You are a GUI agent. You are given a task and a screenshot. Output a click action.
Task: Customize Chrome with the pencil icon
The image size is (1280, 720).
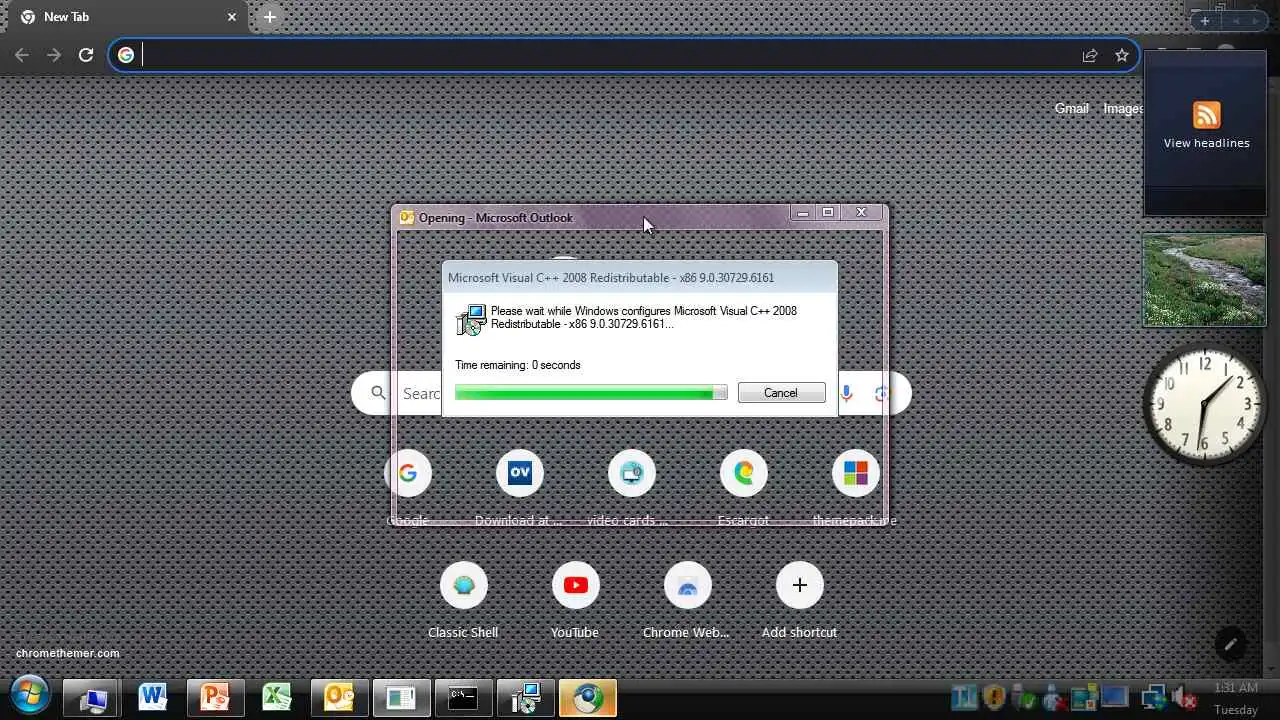coord(1231,644)
